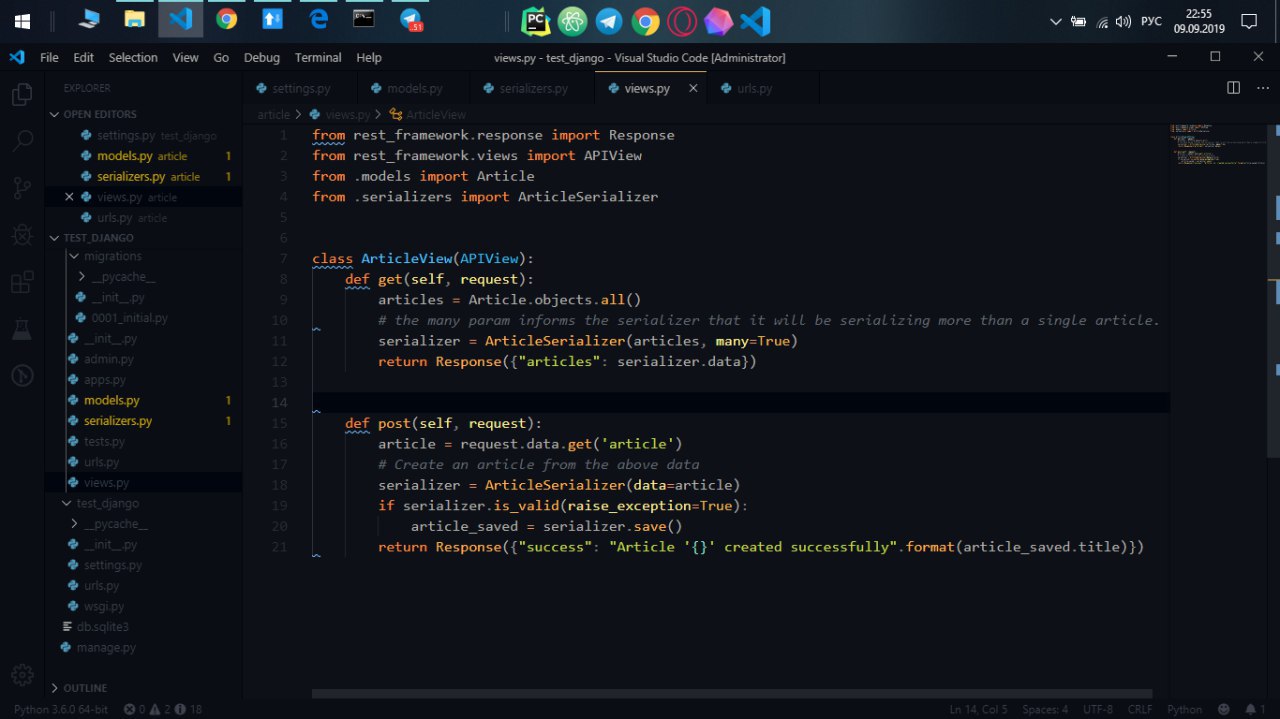Screen dimensions: 1280x719
Task: Open the Source Control view
Action: (x=21, y=188)
